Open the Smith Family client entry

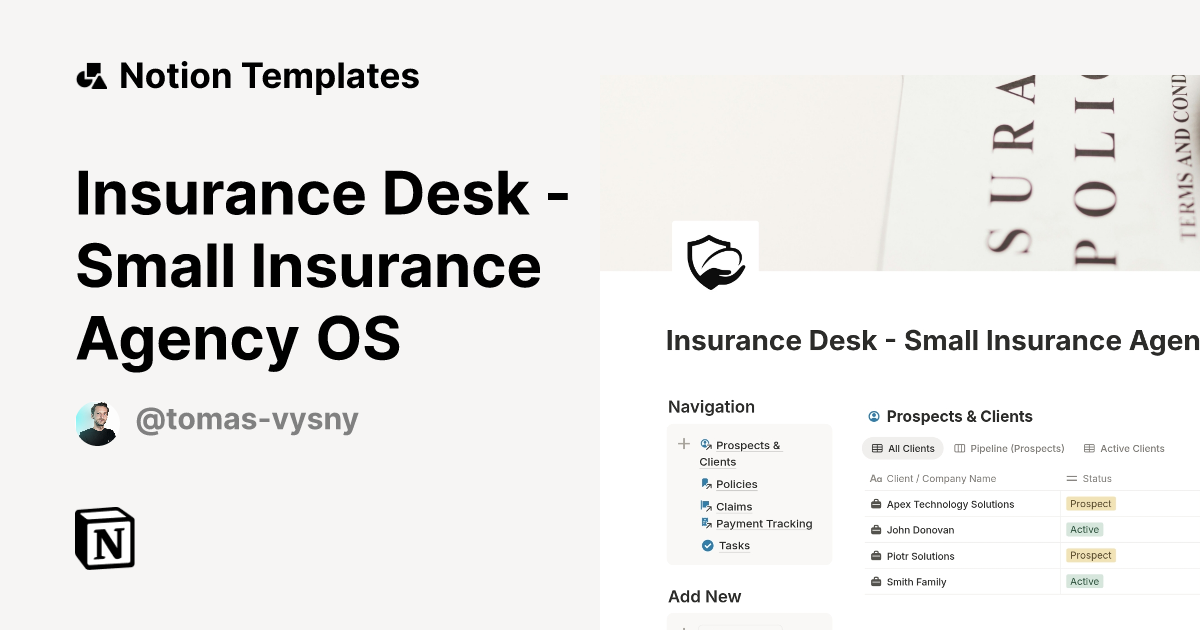click(x=916, y=581)
